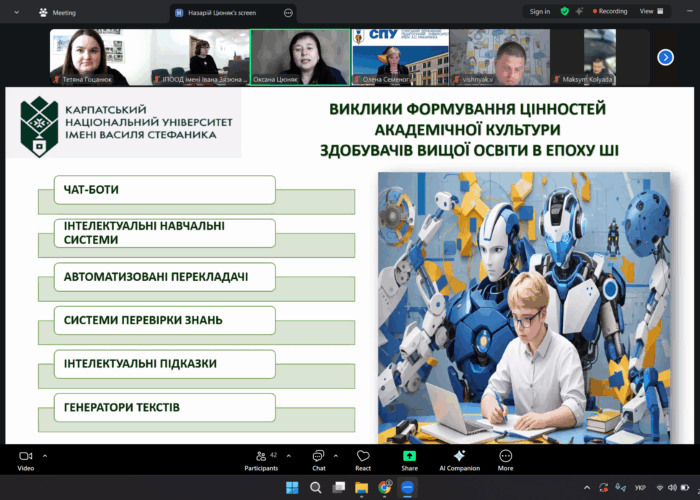
Task: Open the View layout menu
Action: pyautogui.click(x=649, y=11)
